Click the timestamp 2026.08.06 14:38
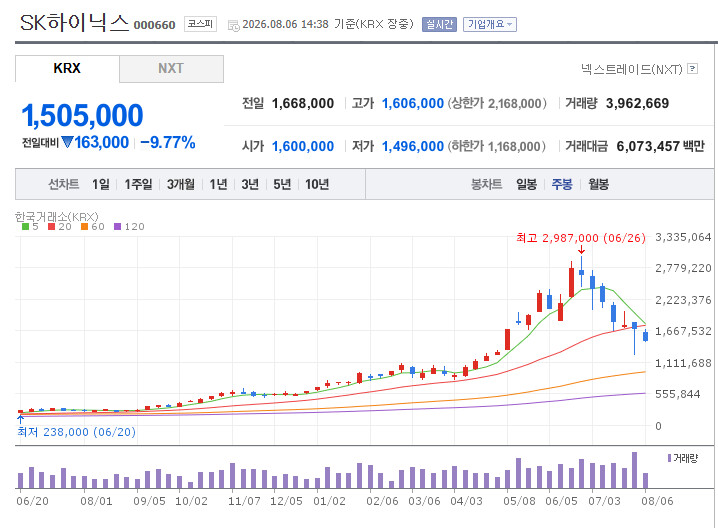Viewport: 718px width, 528px height. click(285, 24)
